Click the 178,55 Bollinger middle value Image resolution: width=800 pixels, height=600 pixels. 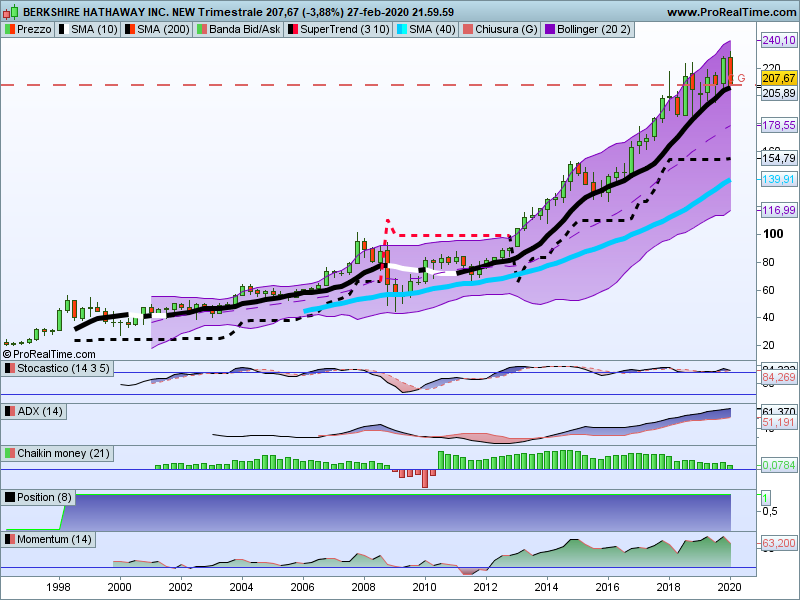[x=779, y=125]
